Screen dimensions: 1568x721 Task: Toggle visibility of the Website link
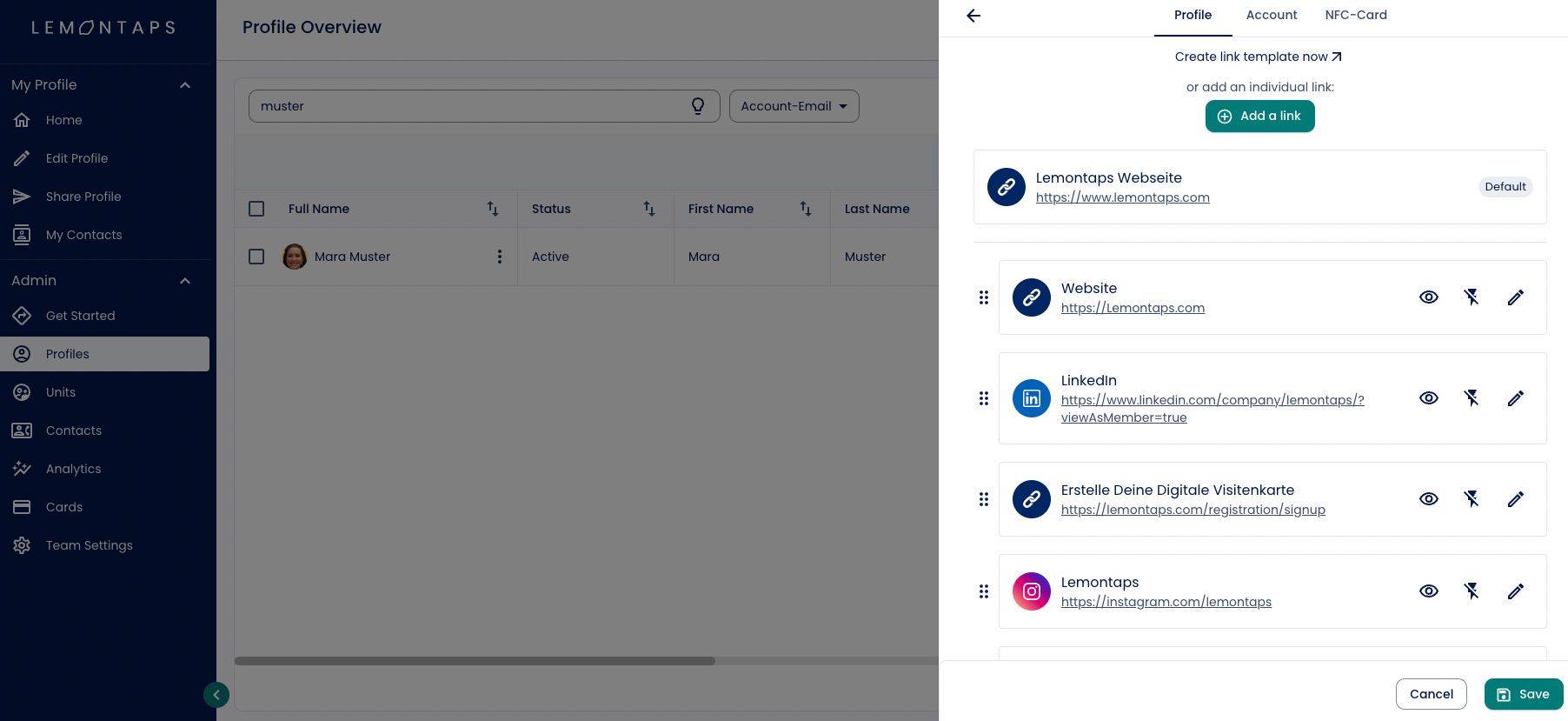1429,297
